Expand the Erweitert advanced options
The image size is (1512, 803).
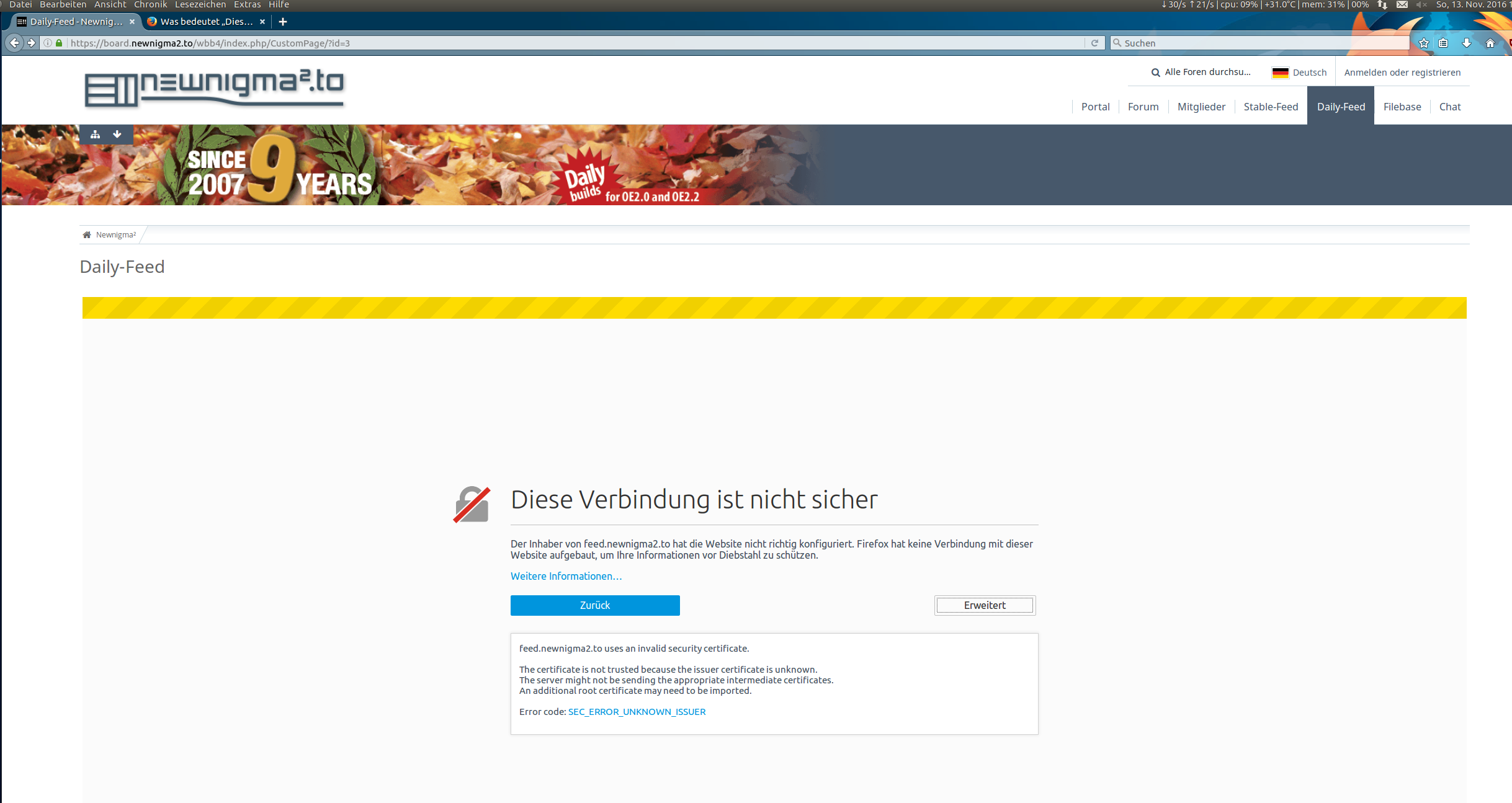tap(985, 605)
